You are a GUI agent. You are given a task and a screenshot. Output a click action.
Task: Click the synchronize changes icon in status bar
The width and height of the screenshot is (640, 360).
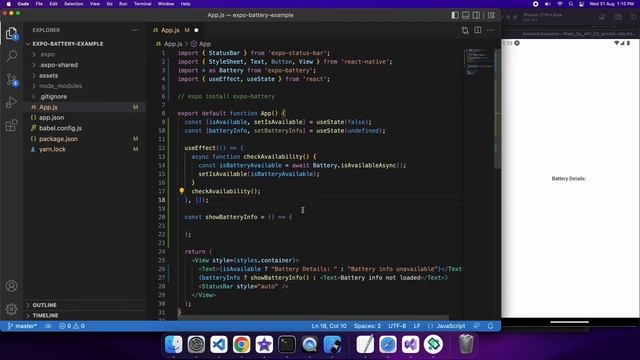pos(48,326)
